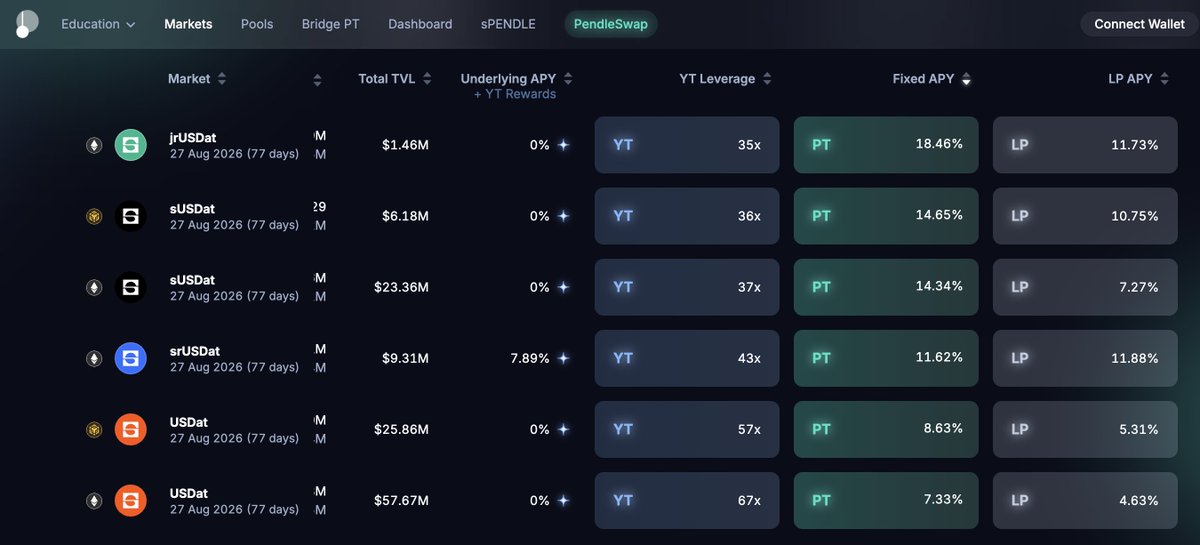Click the orange USDat icon with $57.67M TVL

(x=131, y=500)
